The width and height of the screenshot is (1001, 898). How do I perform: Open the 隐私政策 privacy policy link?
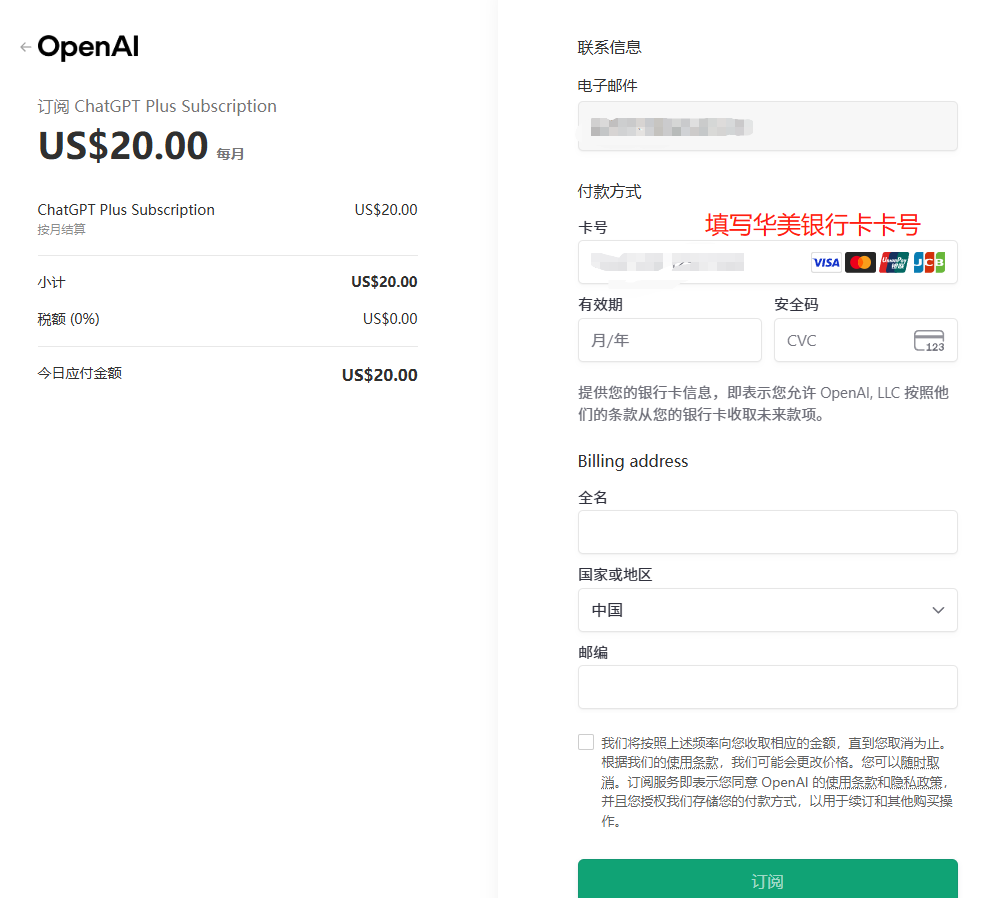tap(917, 782)
